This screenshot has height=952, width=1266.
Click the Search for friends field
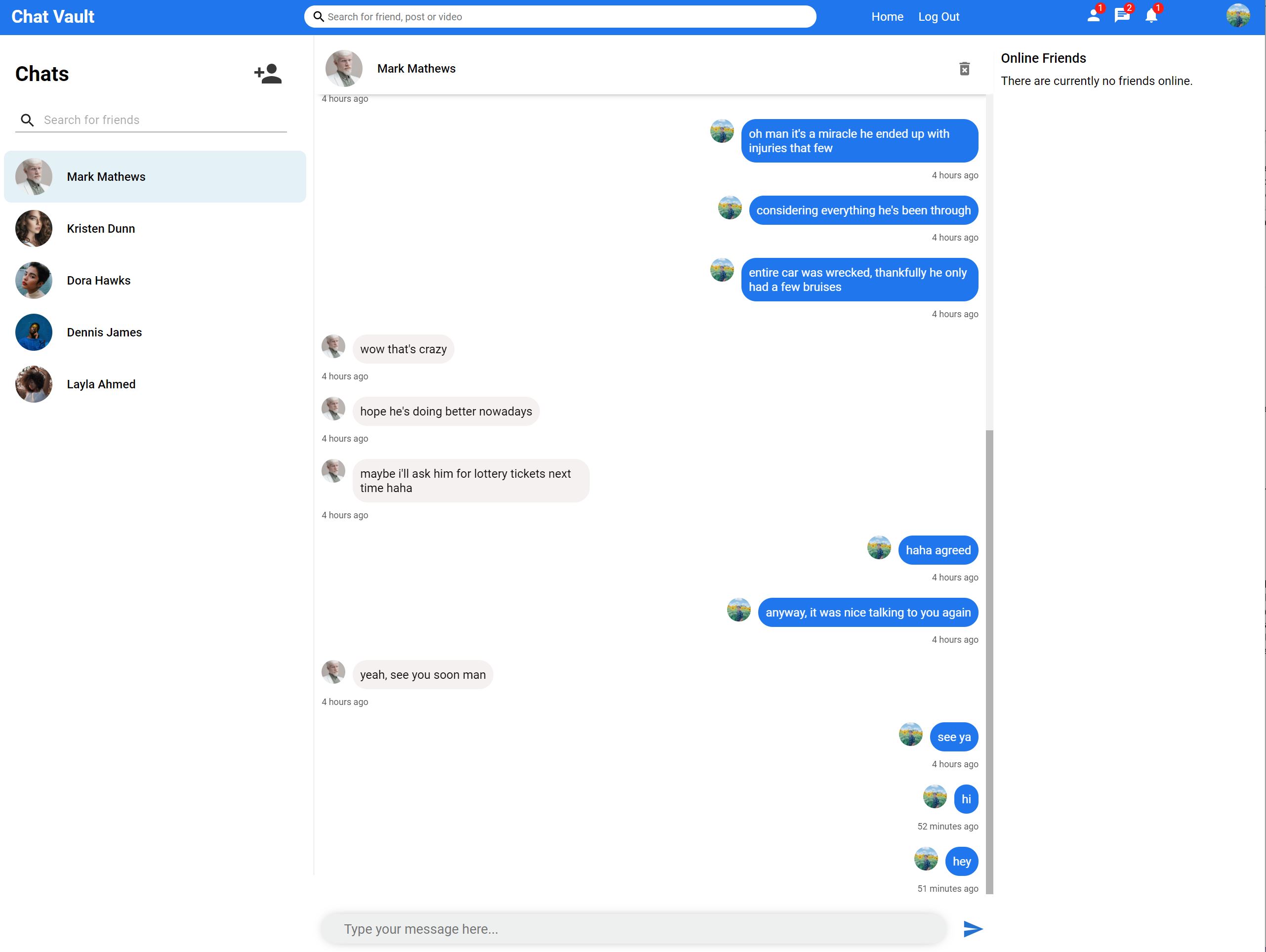click(163, 120)
